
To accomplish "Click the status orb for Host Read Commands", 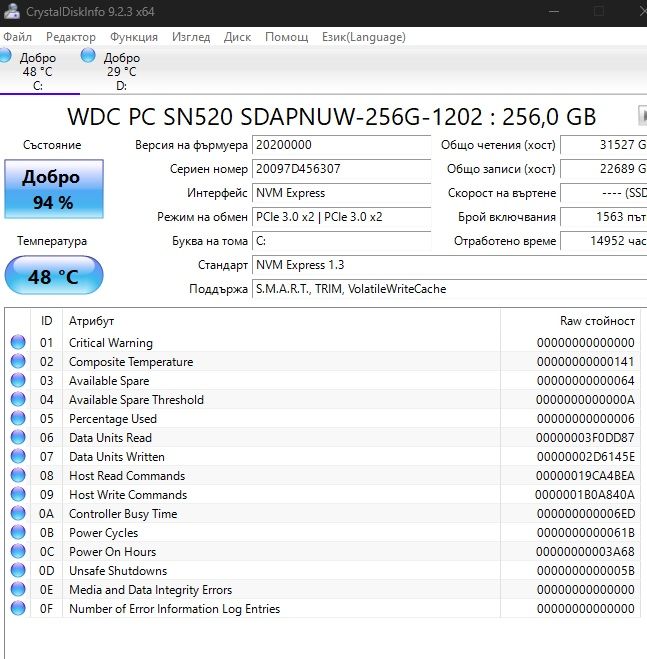I will click(18, 475).
